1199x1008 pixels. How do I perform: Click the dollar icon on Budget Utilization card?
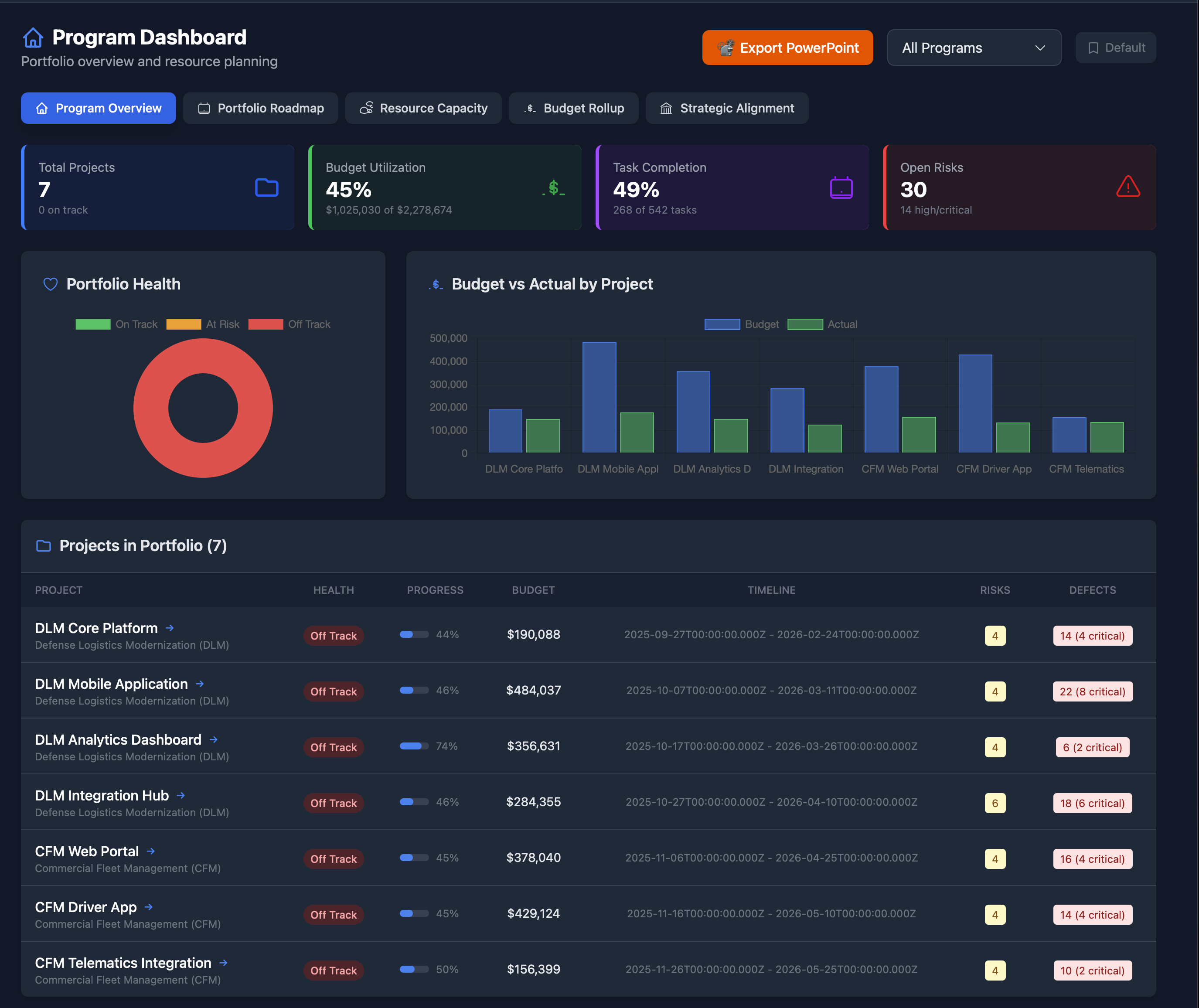point(553,187)
